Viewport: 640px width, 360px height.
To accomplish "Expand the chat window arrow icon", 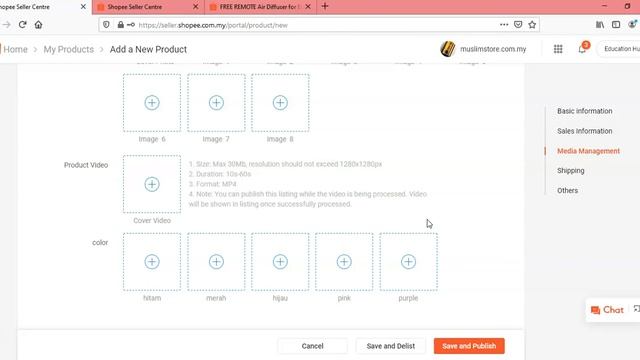I will coord(636,309).
